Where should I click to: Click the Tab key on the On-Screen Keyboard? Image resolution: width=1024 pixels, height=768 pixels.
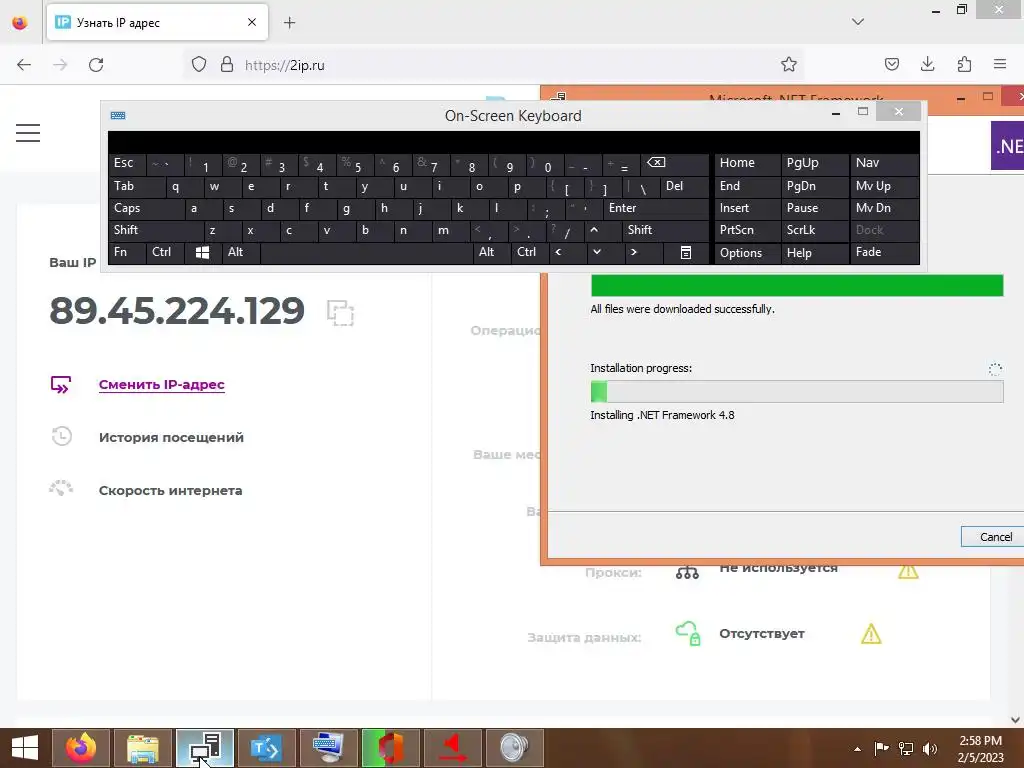(x=136, y=186)
